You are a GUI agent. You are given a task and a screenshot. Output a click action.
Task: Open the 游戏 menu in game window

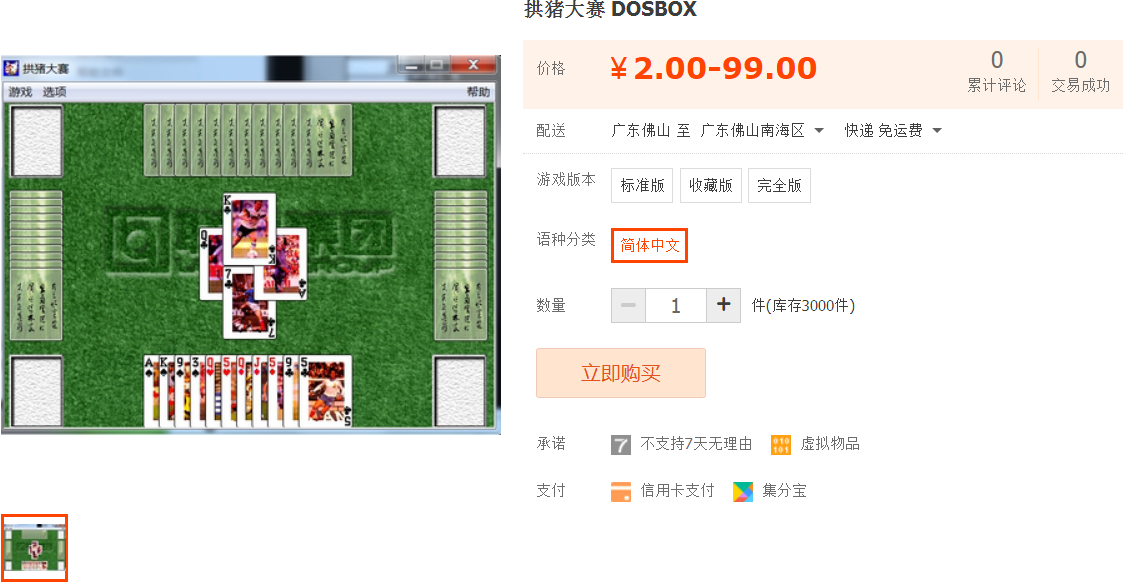click(20, 92)
